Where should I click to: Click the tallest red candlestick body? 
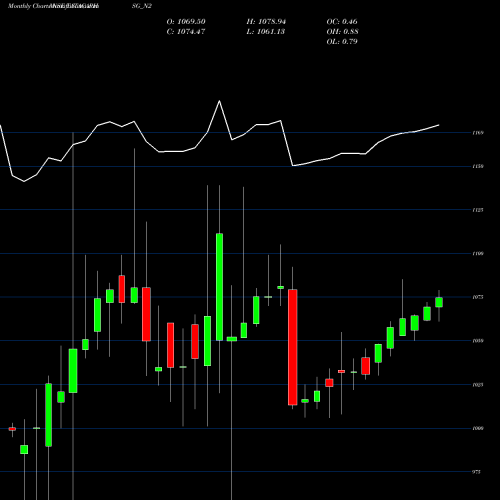(x=293, y=347)
